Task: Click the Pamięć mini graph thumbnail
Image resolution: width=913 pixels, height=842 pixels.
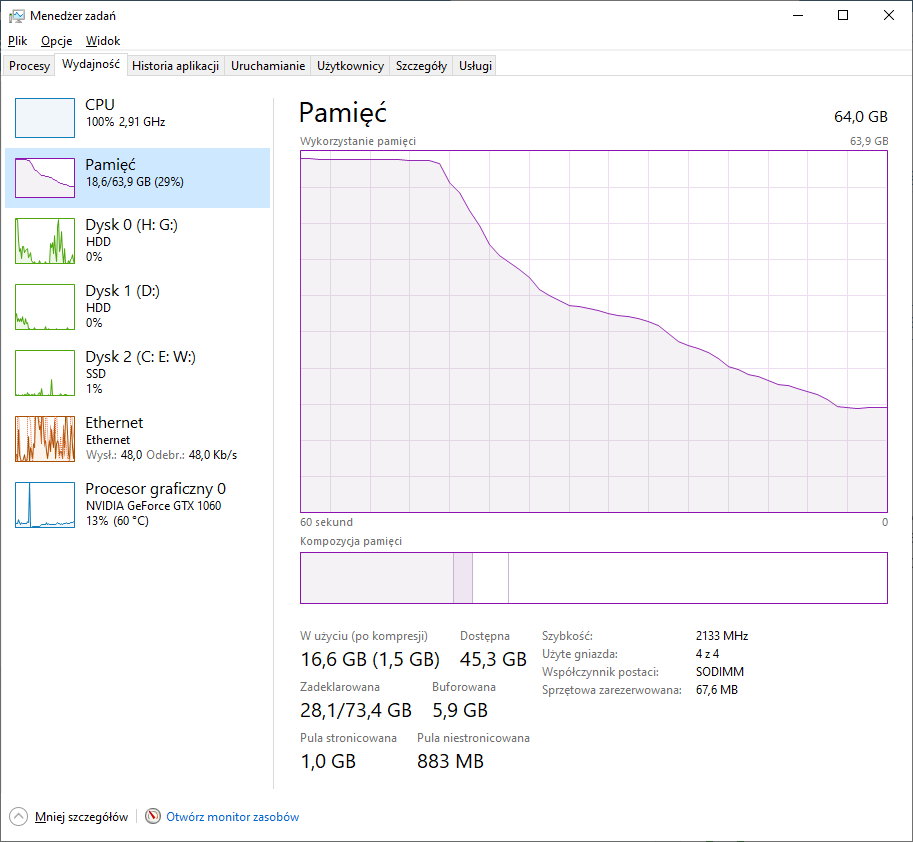Action: [45, 178]
